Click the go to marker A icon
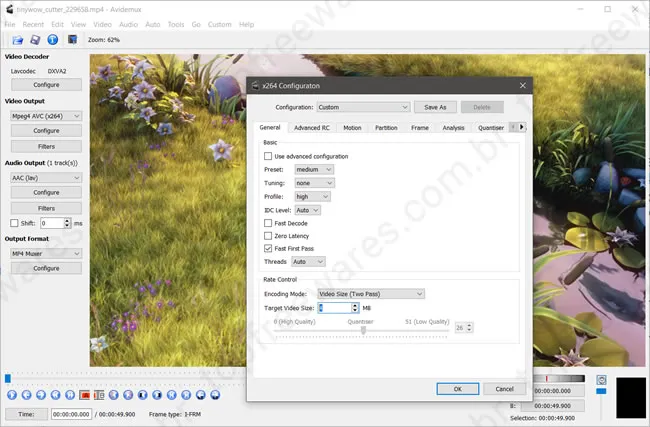The height and width of the screenshot is (427, 650). [x=143, y=395]
